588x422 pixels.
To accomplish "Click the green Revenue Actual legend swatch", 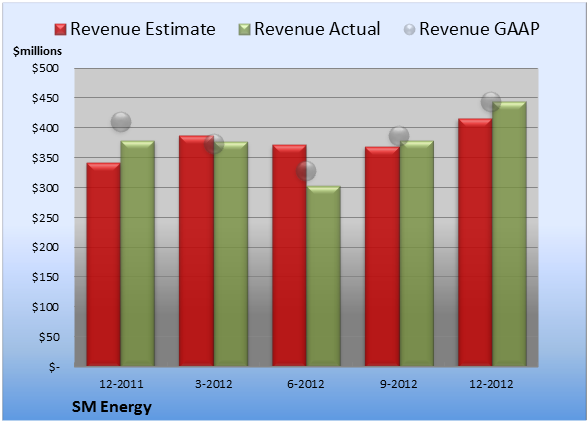I will [244, 30].
